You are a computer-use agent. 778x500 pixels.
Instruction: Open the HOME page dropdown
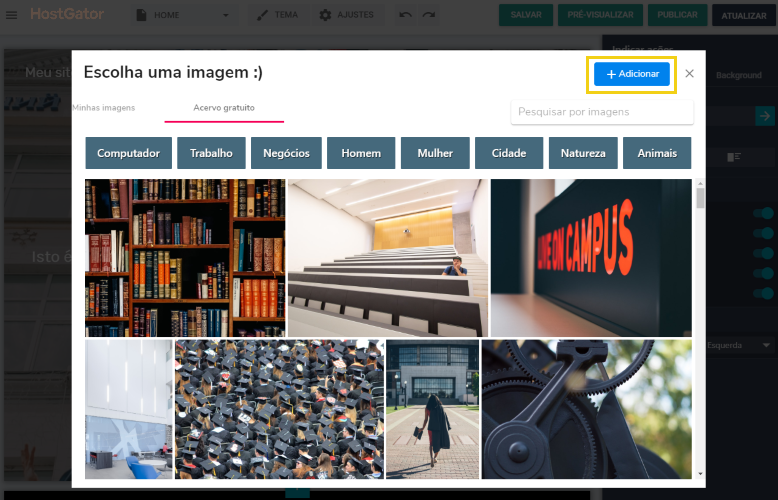184,15
